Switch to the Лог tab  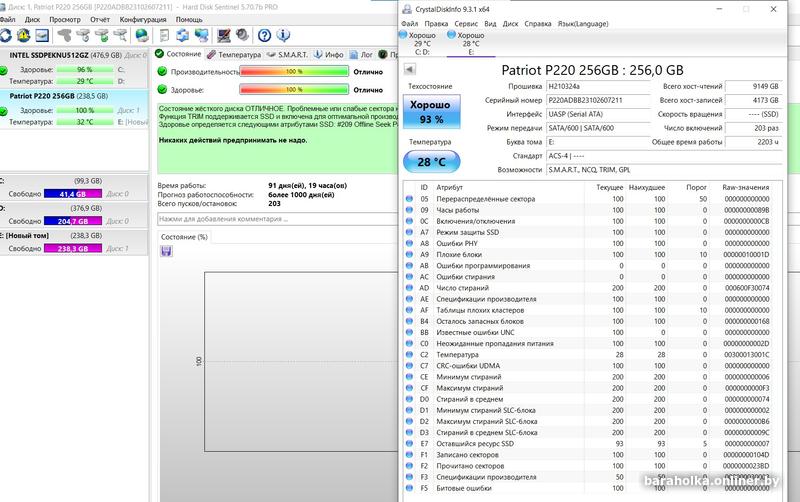362,55
